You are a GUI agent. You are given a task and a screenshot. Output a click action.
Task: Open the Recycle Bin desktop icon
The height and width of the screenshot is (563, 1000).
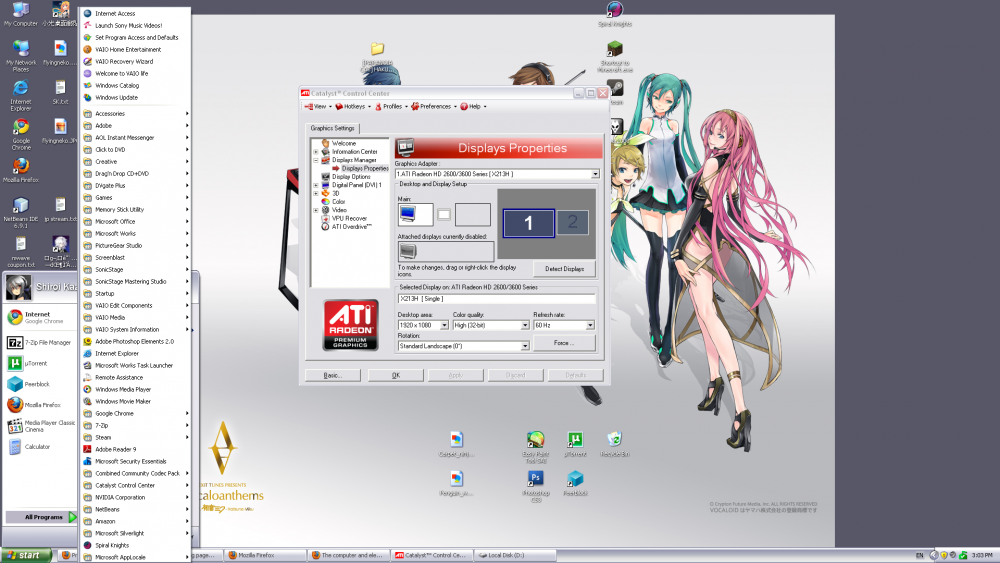point(614,444)
